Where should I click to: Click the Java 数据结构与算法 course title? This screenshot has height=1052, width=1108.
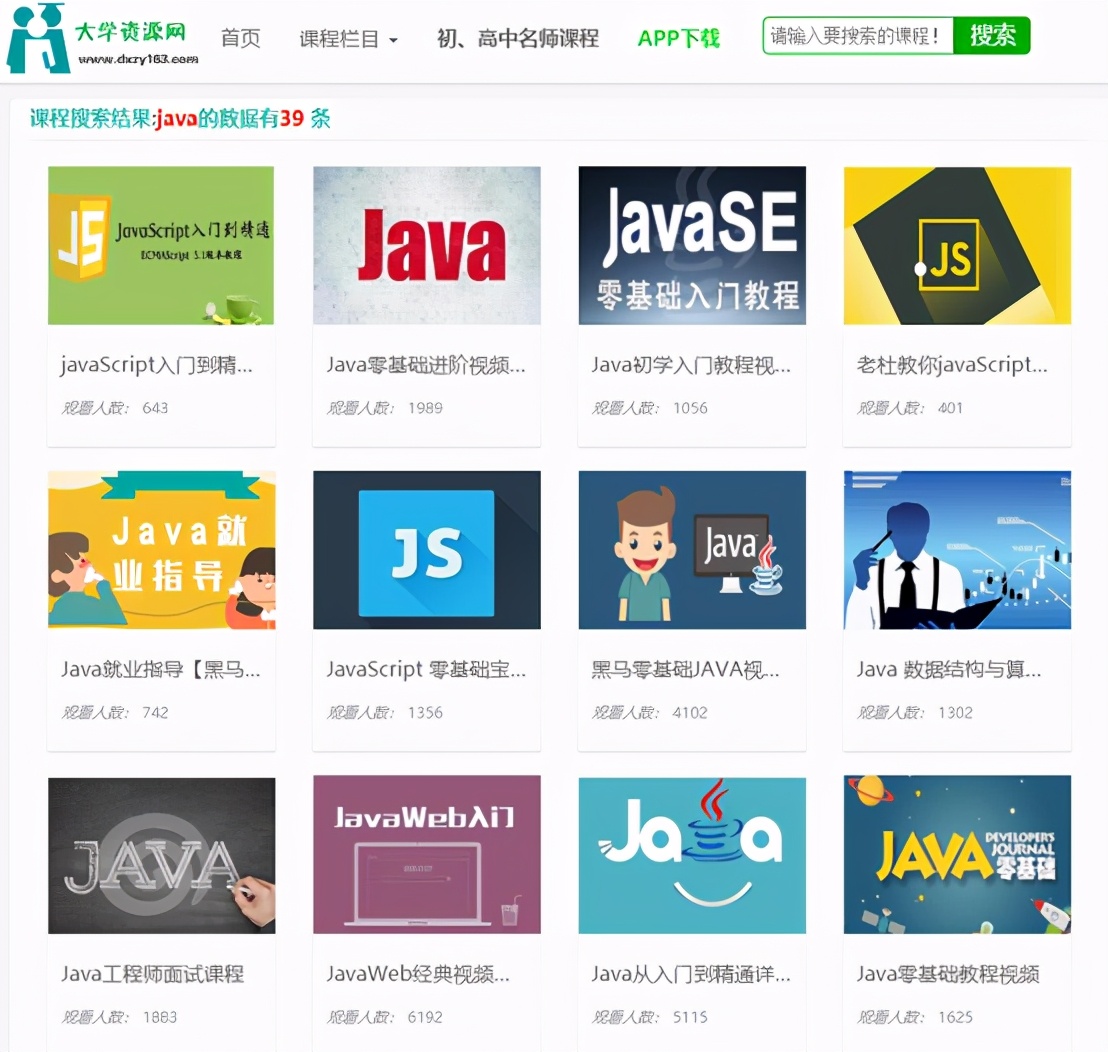pos(948,669)
